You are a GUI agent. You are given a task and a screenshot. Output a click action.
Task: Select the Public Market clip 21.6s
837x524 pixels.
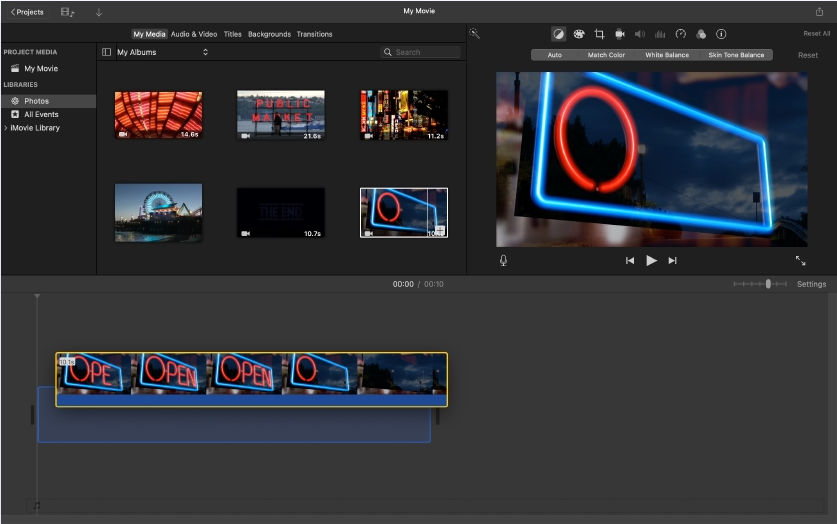click(x=281, y=115)
